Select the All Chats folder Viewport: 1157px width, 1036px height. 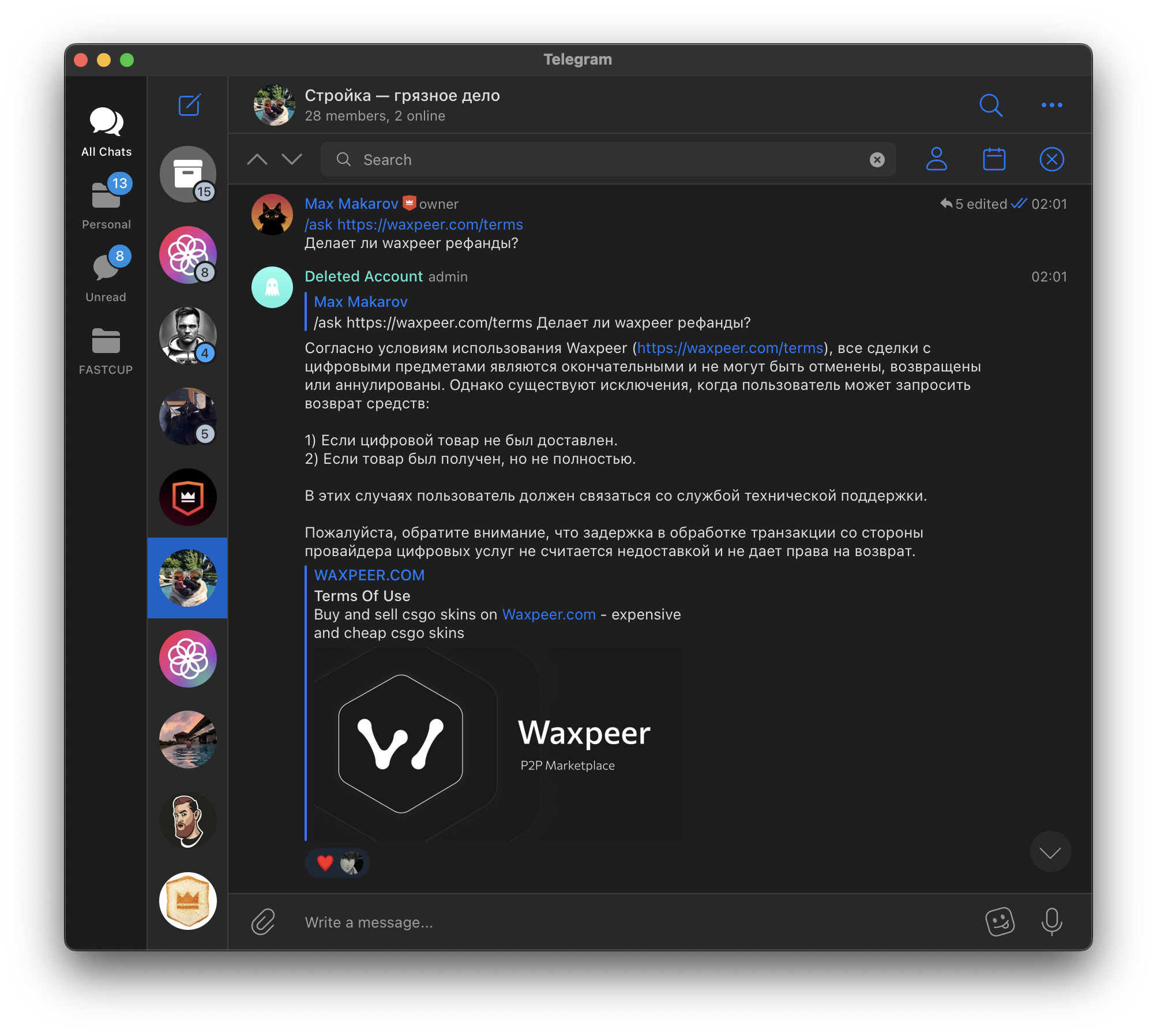click(106, 132)
